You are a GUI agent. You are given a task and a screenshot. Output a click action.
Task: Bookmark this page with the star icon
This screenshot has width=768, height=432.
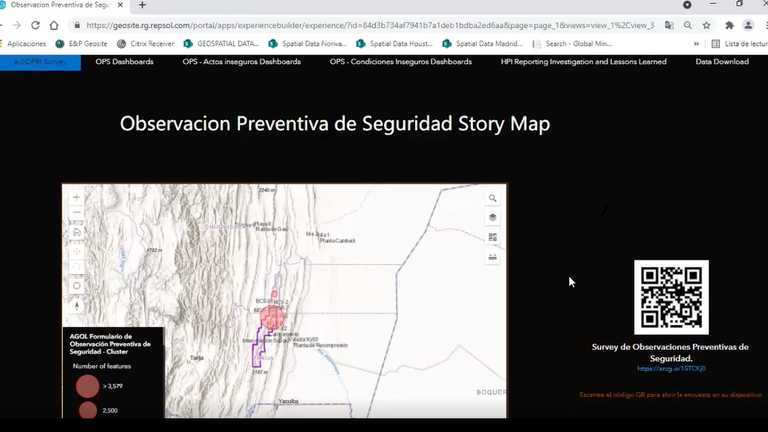click(707, 25)
